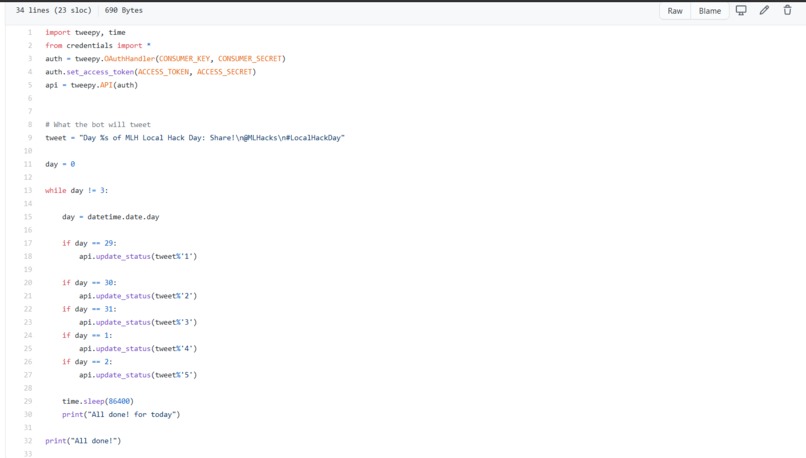Click the tweet string assignment line
This screenshot has width=806, height=458.
(x=195, y=138)
